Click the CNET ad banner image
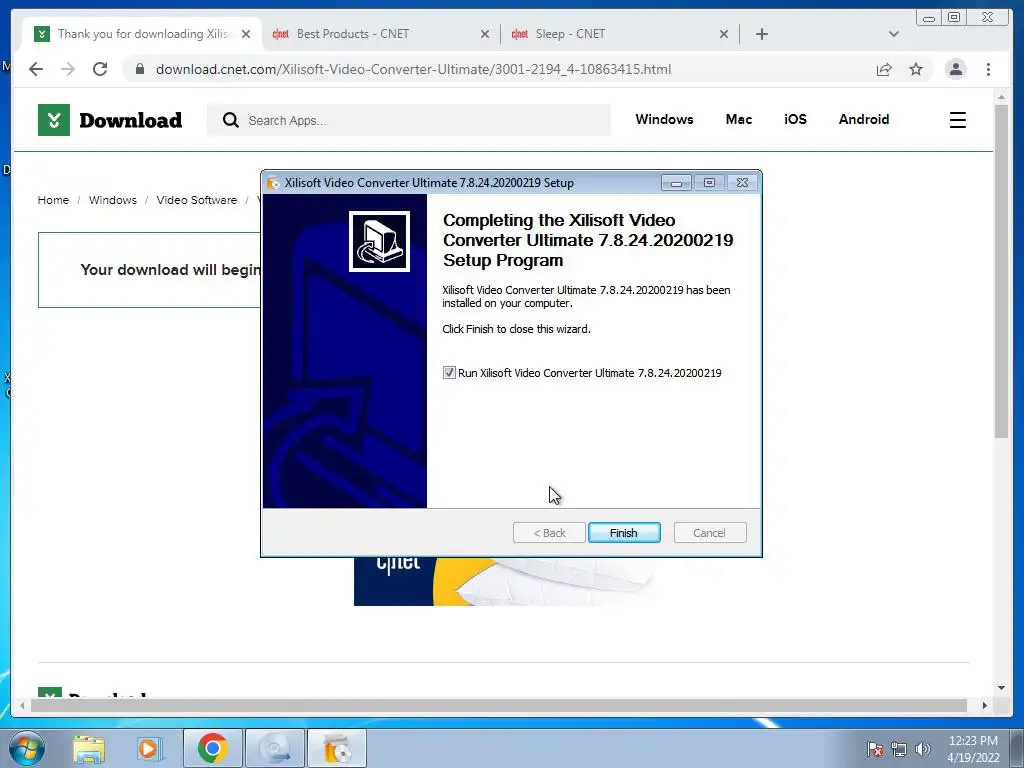This screenshot has width=1024, height=768. (504, 581)
